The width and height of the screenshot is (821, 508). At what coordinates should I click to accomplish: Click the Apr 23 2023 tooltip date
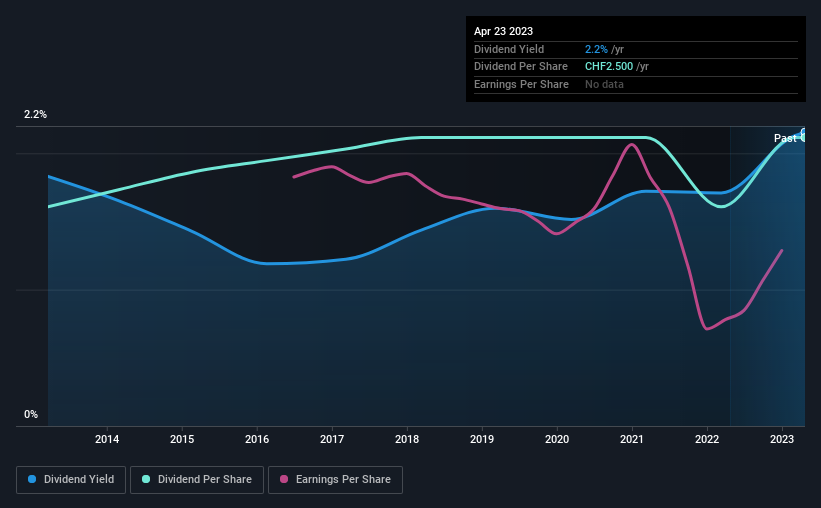pyautogui.click(x=503, y=31)
